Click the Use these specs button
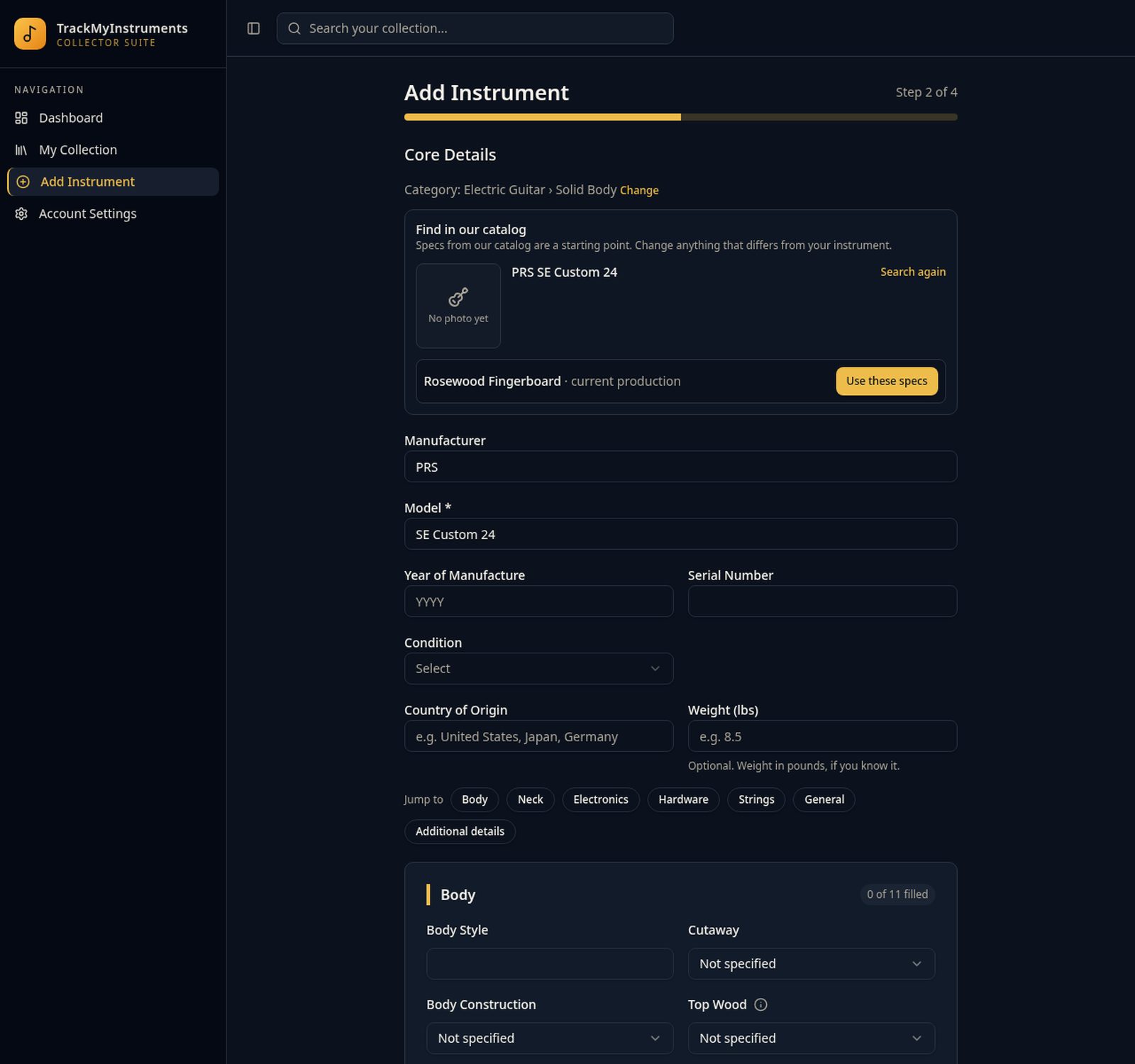 coord(887,381)
